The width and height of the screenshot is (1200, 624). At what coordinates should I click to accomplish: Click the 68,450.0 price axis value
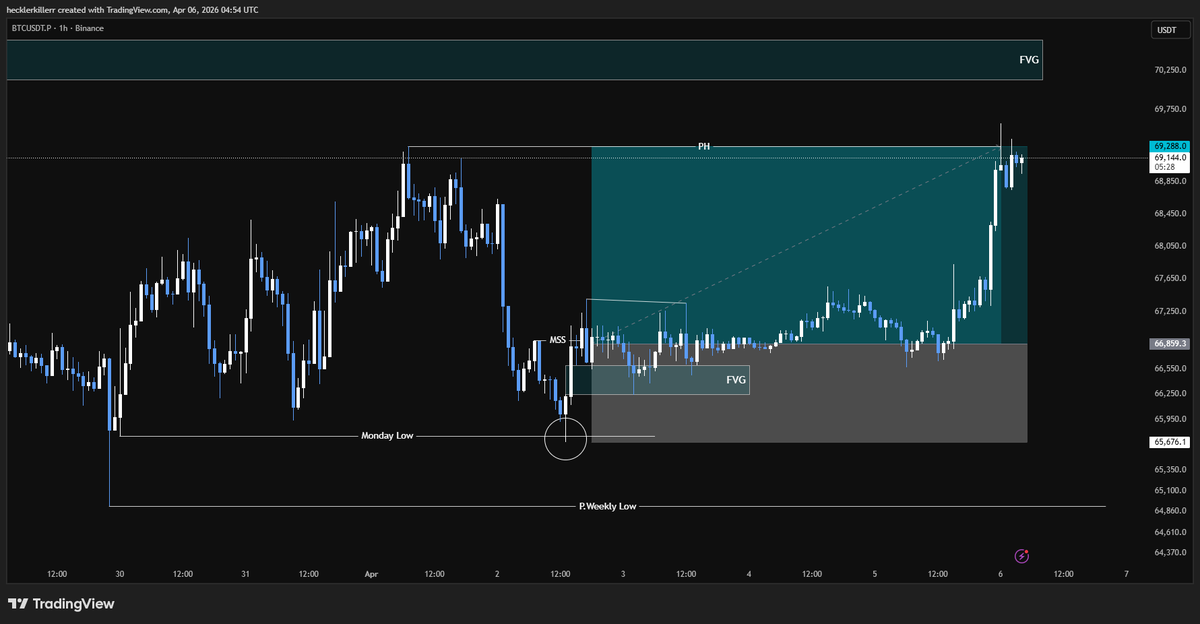pos(1169,213)
